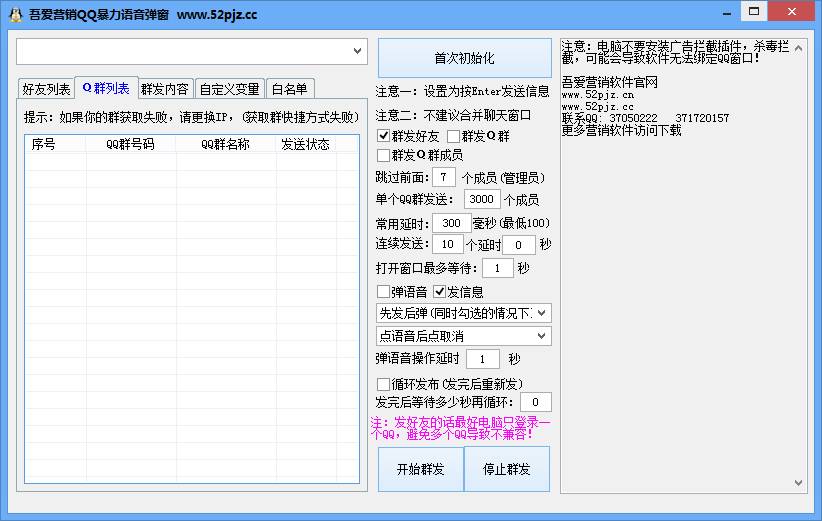This screenshot has height=521, width=822.
Task: Close the 吾爱营销 window
Action: (792, 12)
